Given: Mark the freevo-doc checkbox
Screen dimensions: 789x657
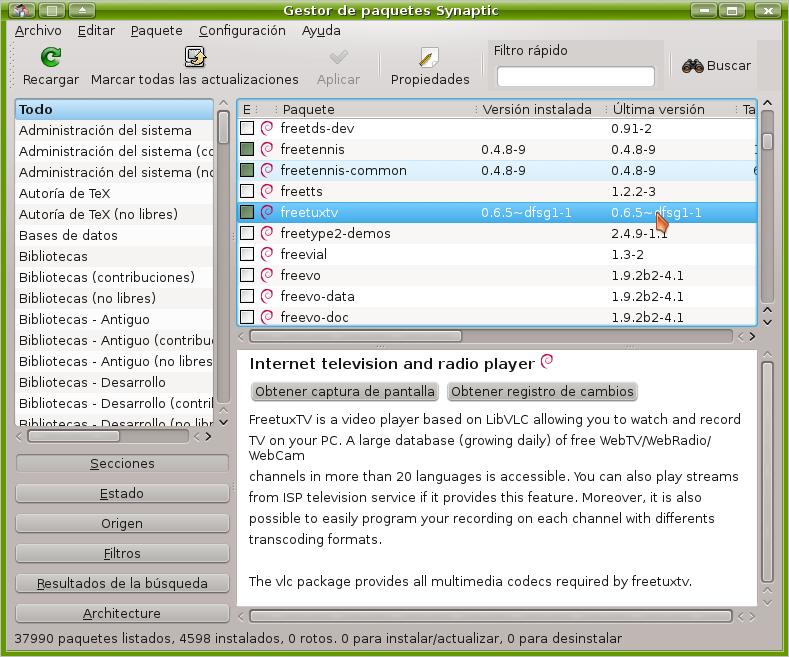Looking at the screenshot, I should click(x=247, y=317).
